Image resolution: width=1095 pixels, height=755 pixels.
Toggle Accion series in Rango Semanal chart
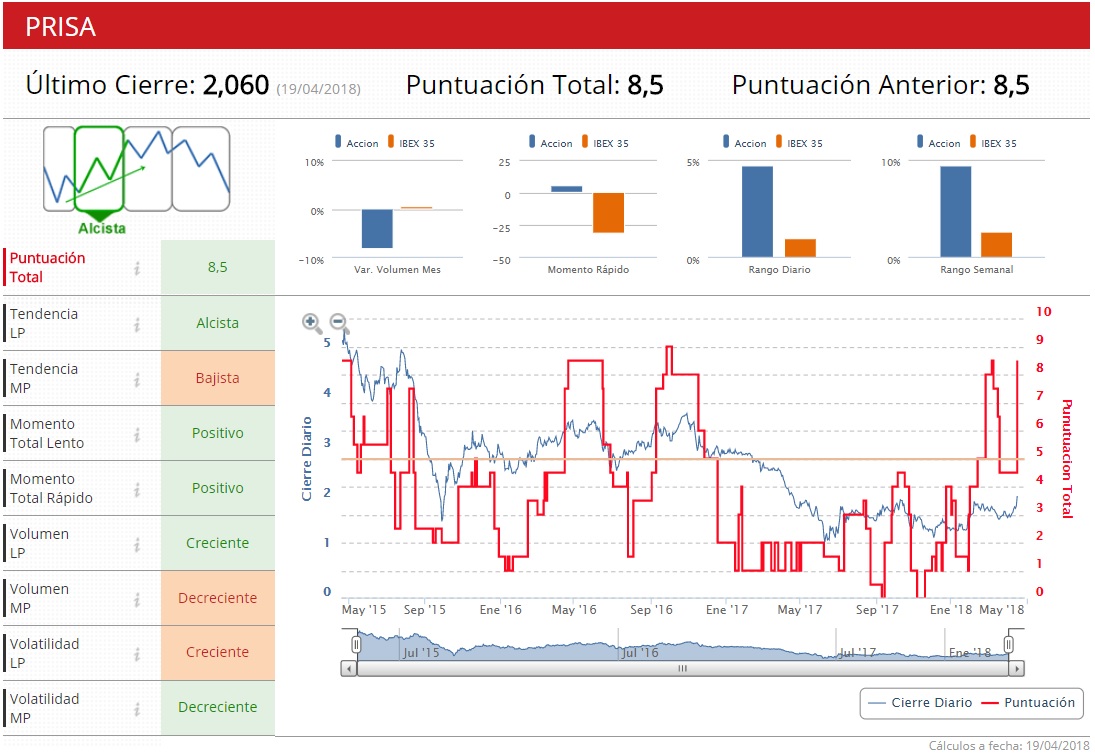[x=939, y=142]
